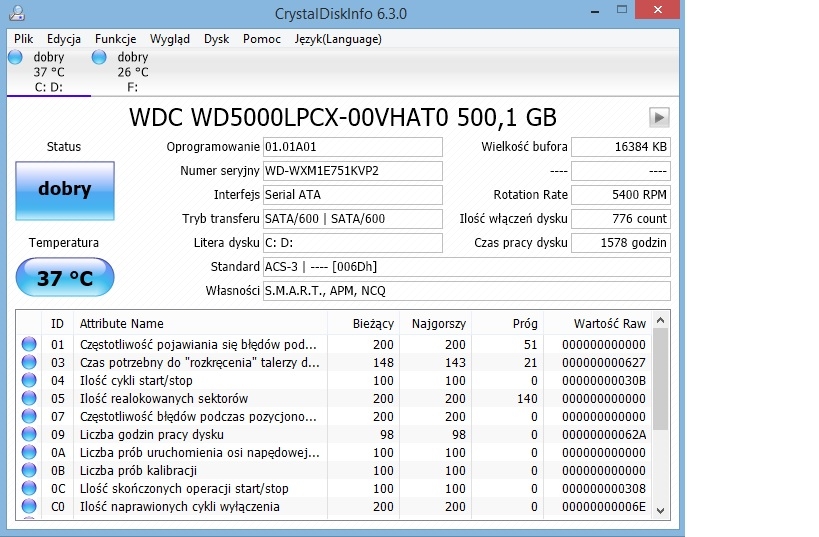The height and width of the screenshot is (537, 819).
Task: Click status orb for attribute 07
Action: (29, 416)
